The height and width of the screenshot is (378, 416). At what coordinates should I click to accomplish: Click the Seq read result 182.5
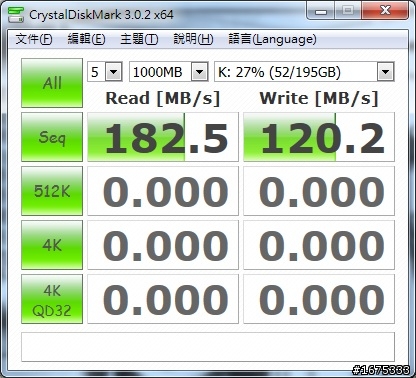163,137
